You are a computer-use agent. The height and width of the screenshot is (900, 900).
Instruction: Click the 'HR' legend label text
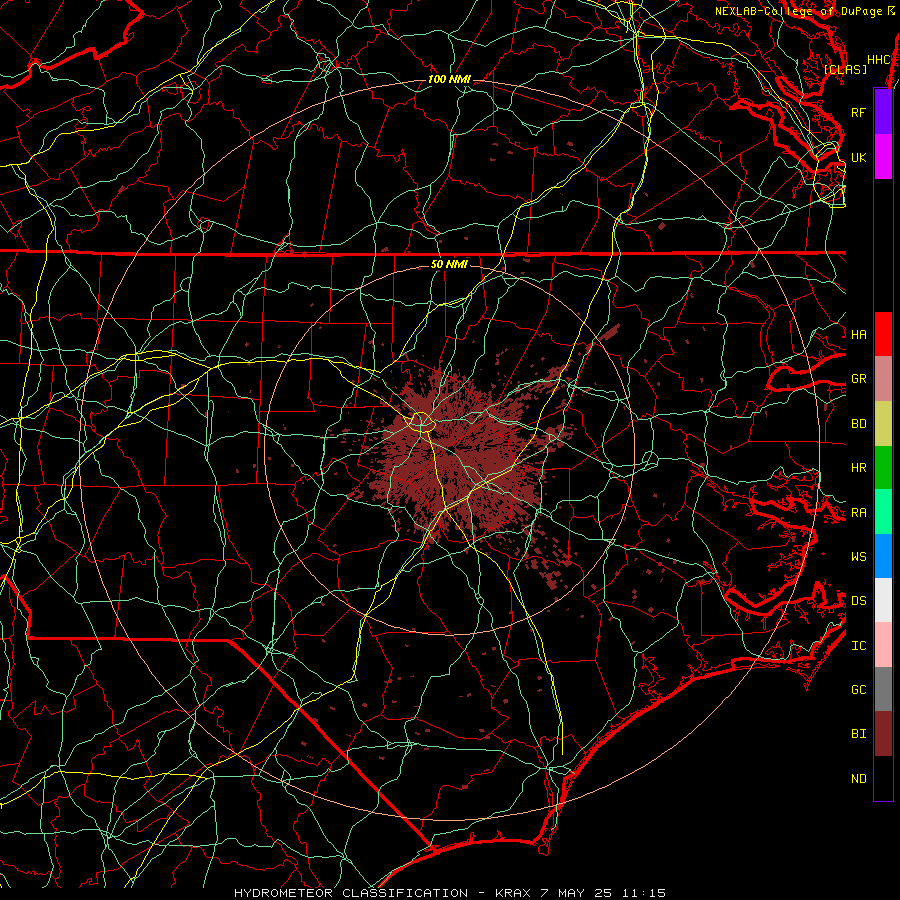click(858, 468)
